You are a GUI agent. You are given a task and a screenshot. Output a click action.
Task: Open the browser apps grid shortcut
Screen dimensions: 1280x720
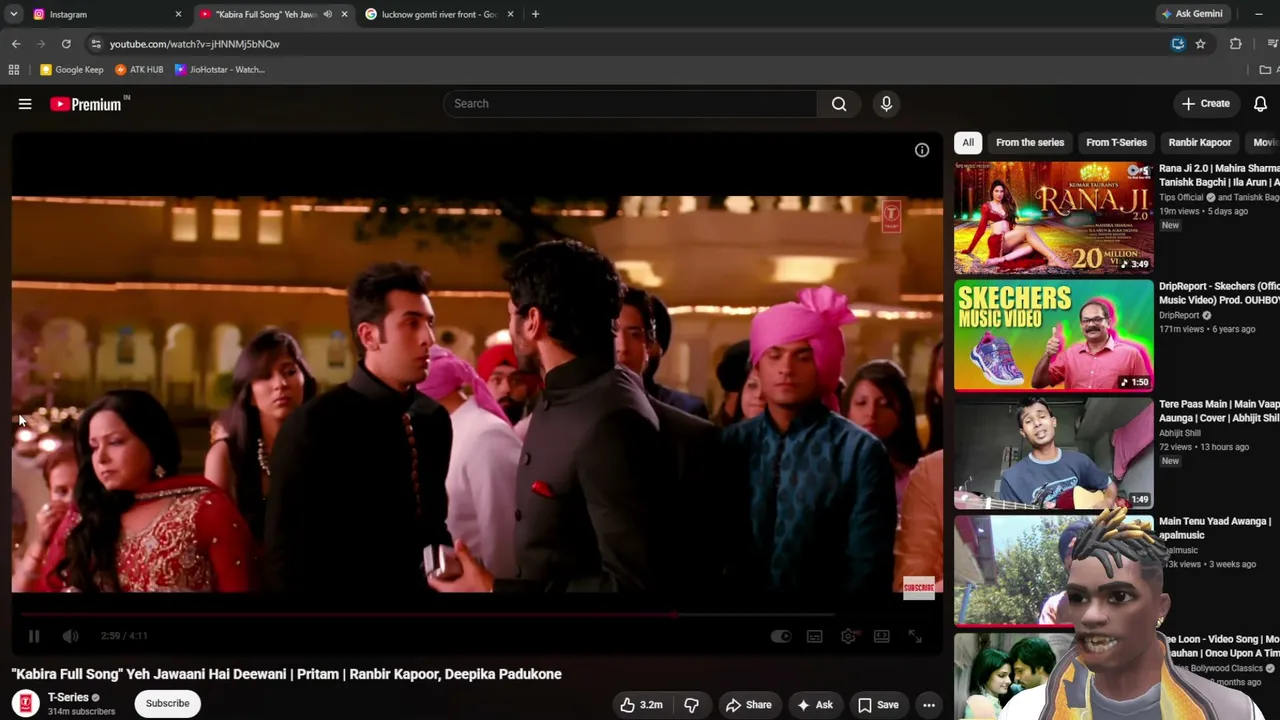[x=14, y=70]
